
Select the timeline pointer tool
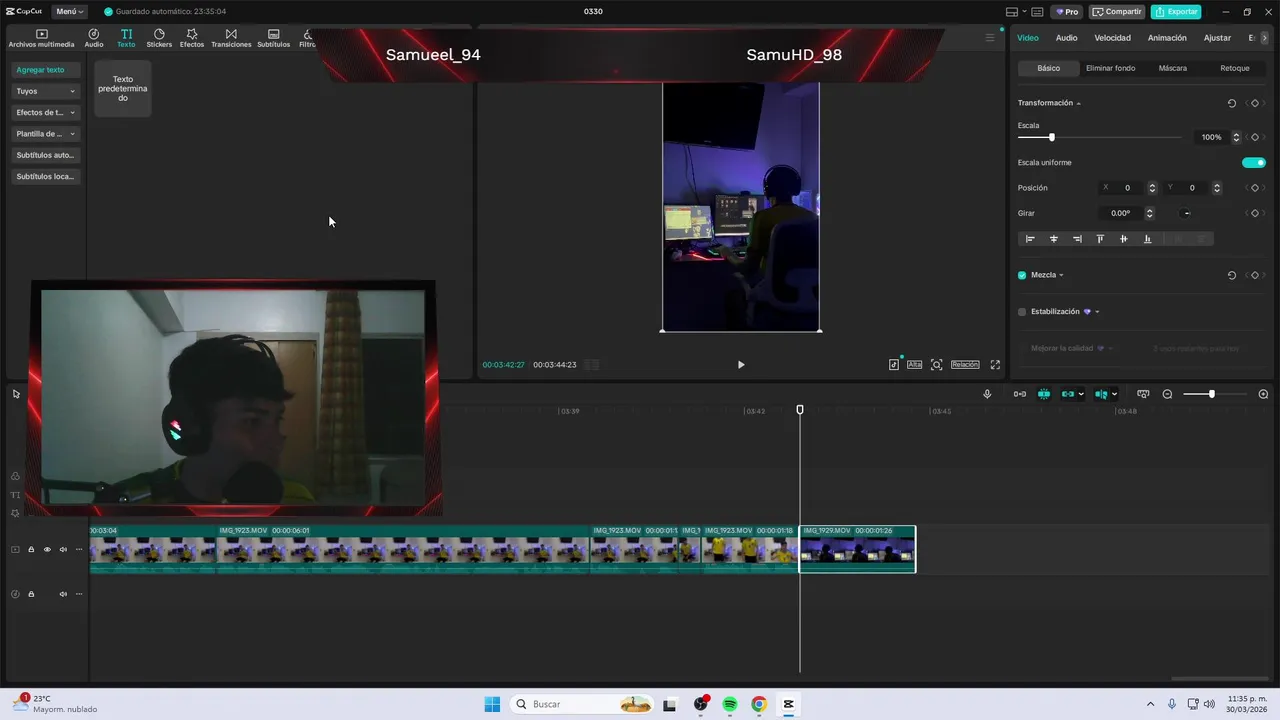[x=16, y=394]
